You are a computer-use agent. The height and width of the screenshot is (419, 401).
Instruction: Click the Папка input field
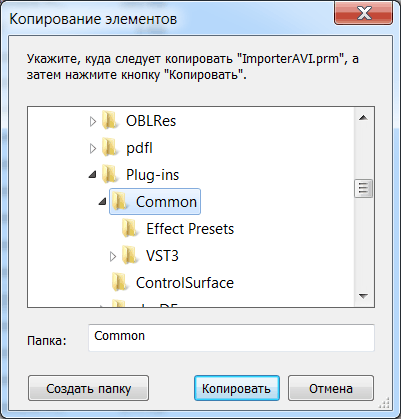tap(231, 337)
